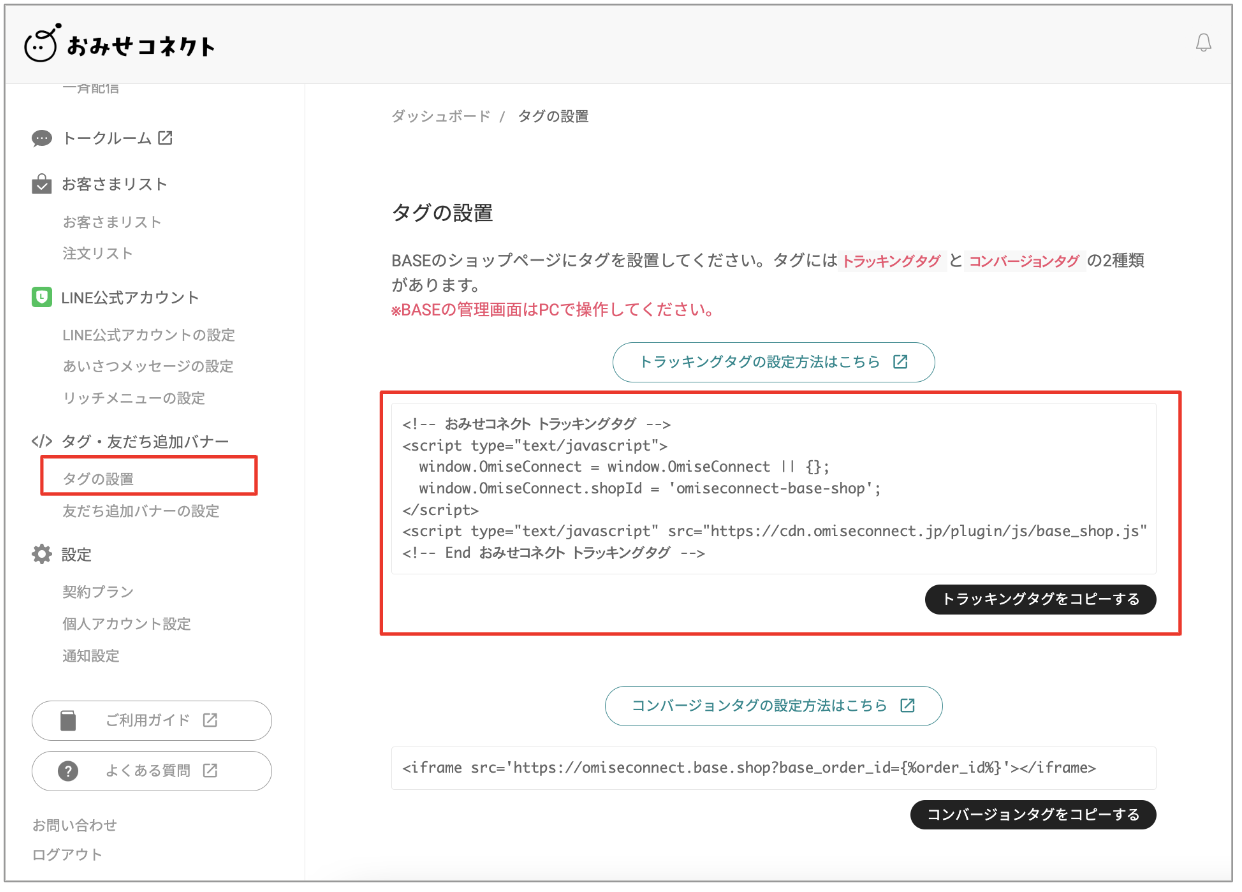
Task: Click the 設定 gear icon
Action: pos(42,554)
